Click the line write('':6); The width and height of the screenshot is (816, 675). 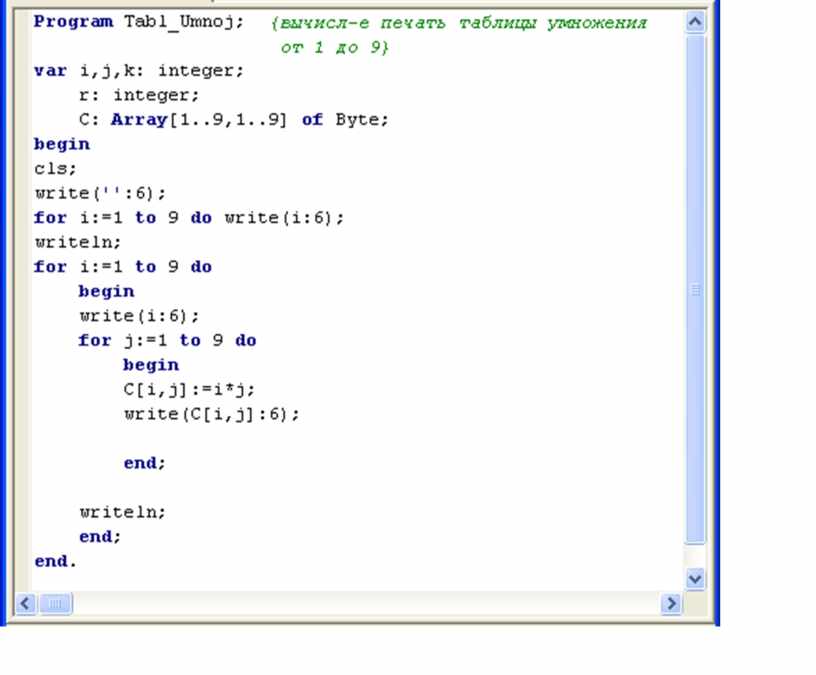click(100, 194)
